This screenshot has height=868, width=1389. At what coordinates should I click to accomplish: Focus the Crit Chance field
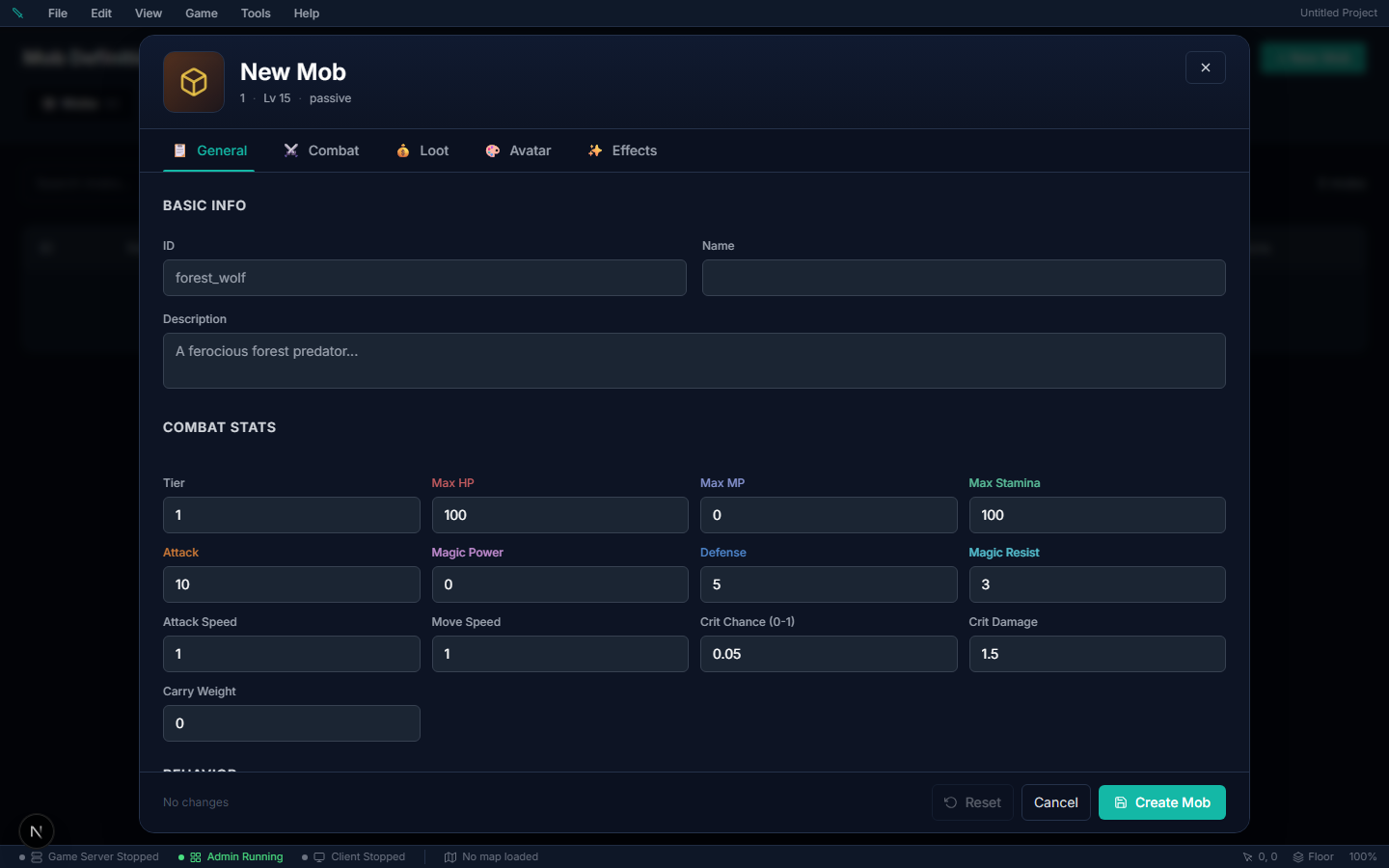[x=829, y=654]
